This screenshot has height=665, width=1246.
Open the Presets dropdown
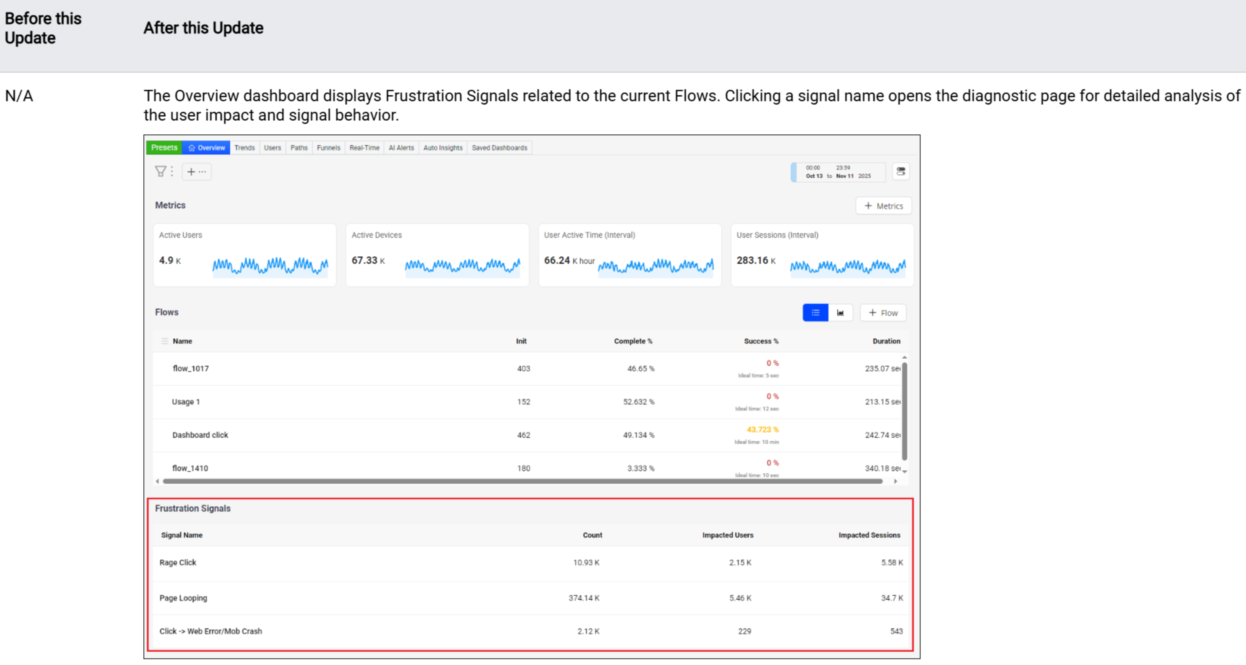pos(164,148)
